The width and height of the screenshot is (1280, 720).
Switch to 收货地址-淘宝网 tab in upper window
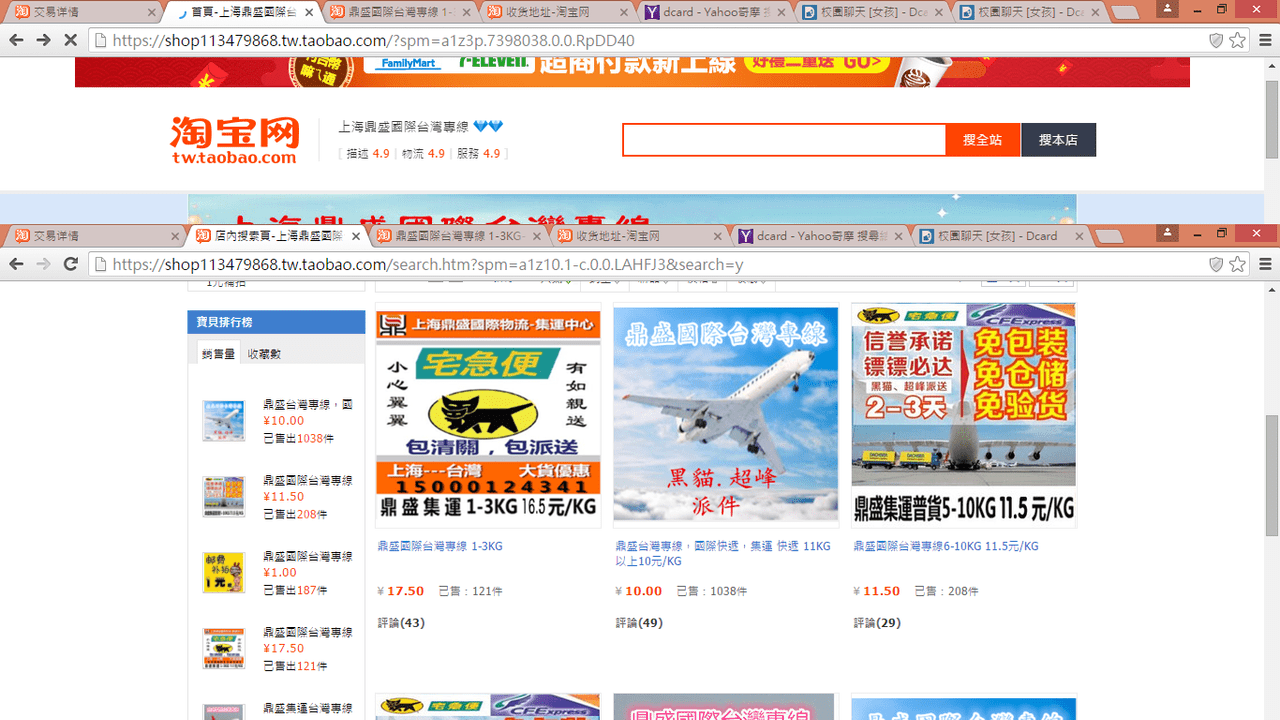[558, 12]
